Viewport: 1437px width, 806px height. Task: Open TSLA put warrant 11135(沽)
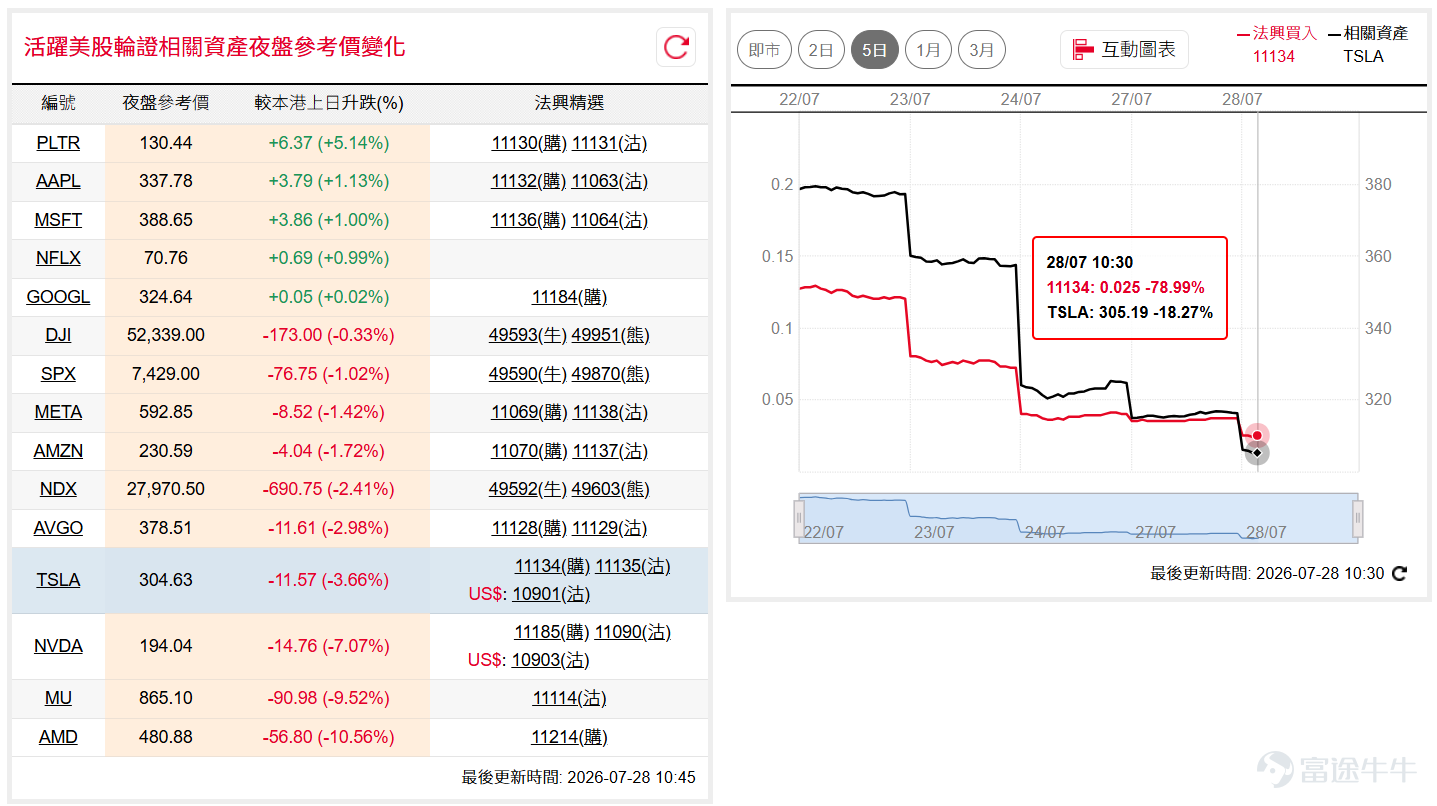633,566
